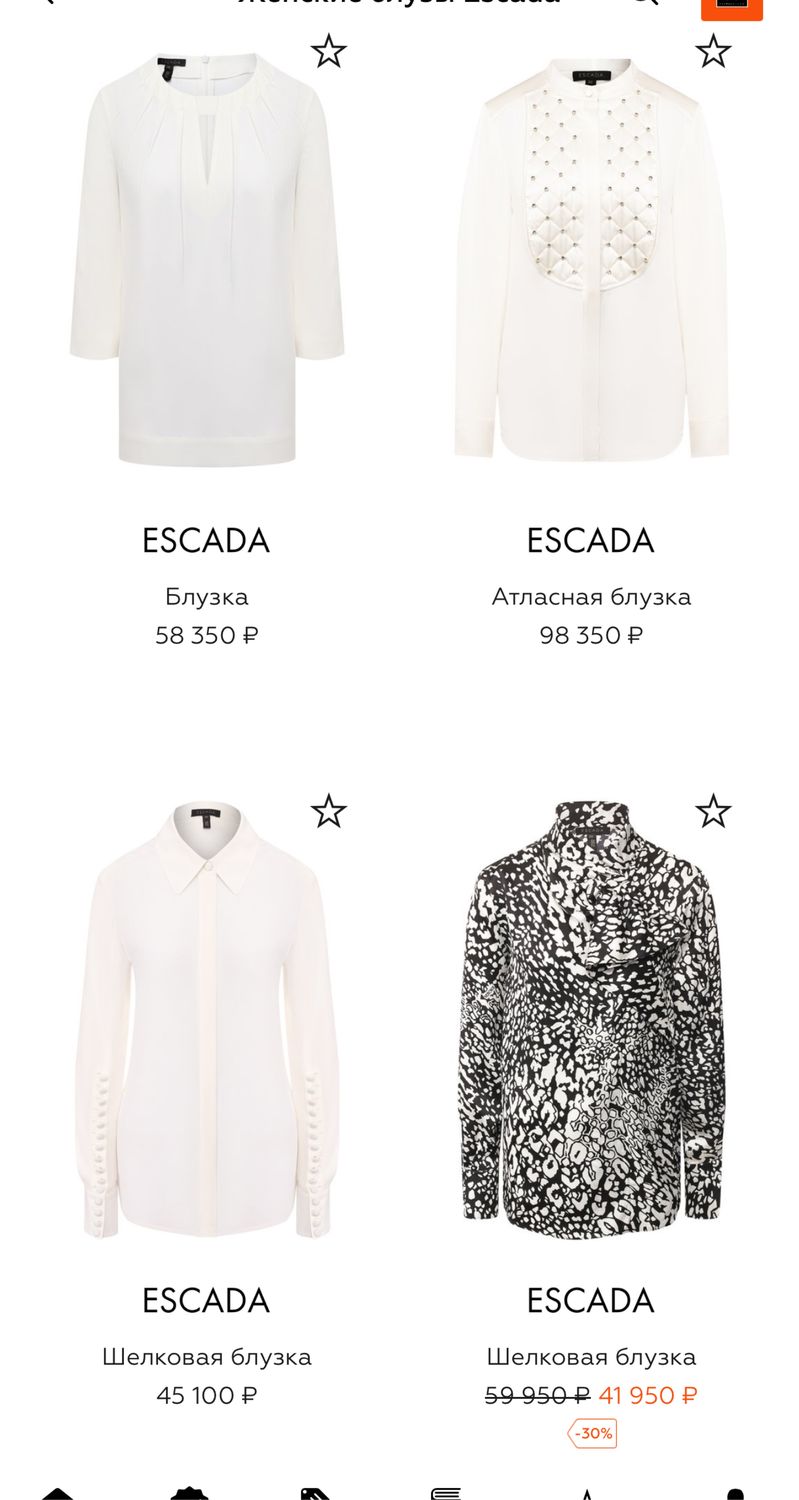Screen dimensions: 799x1500
Task: Open the profile tab in bottom bar
Action: click(x=735, y=1494)
